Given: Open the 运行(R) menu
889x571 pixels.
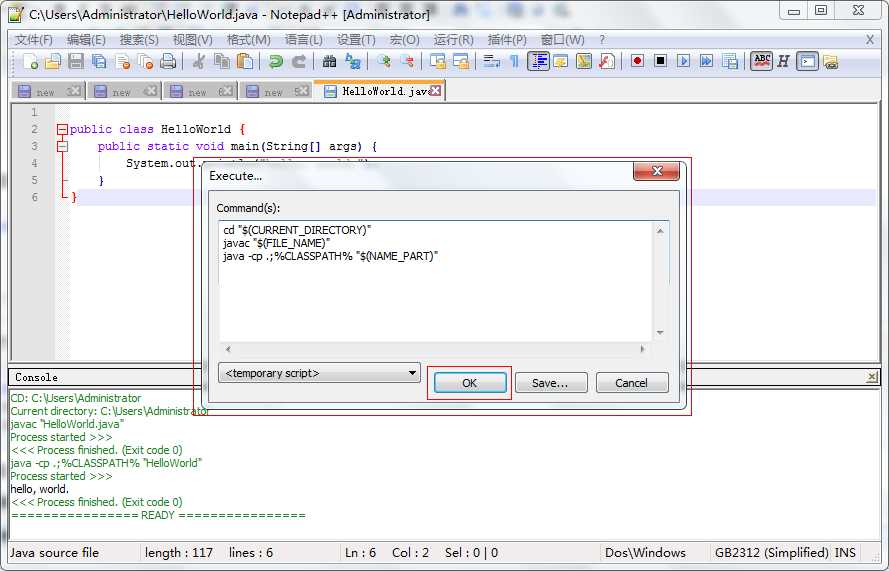Looking at the screenshot, I should point(454,40).
